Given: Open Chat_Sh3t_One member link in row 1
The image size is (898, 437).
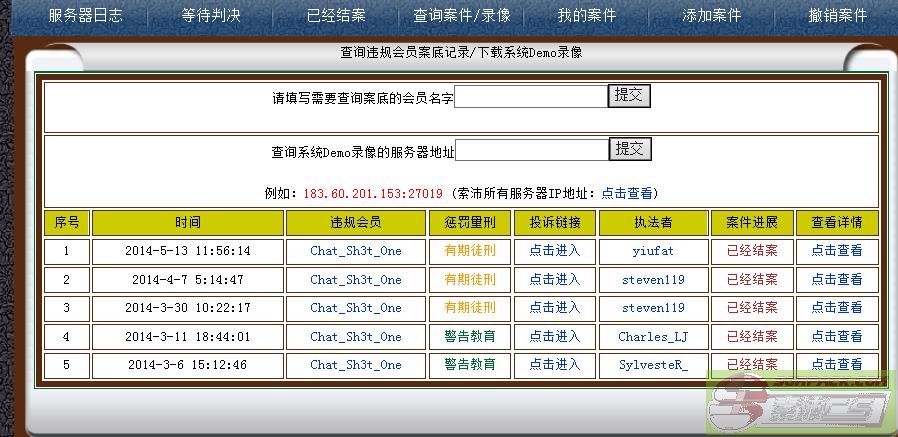Looking at the screenshot, I should 355,251.
